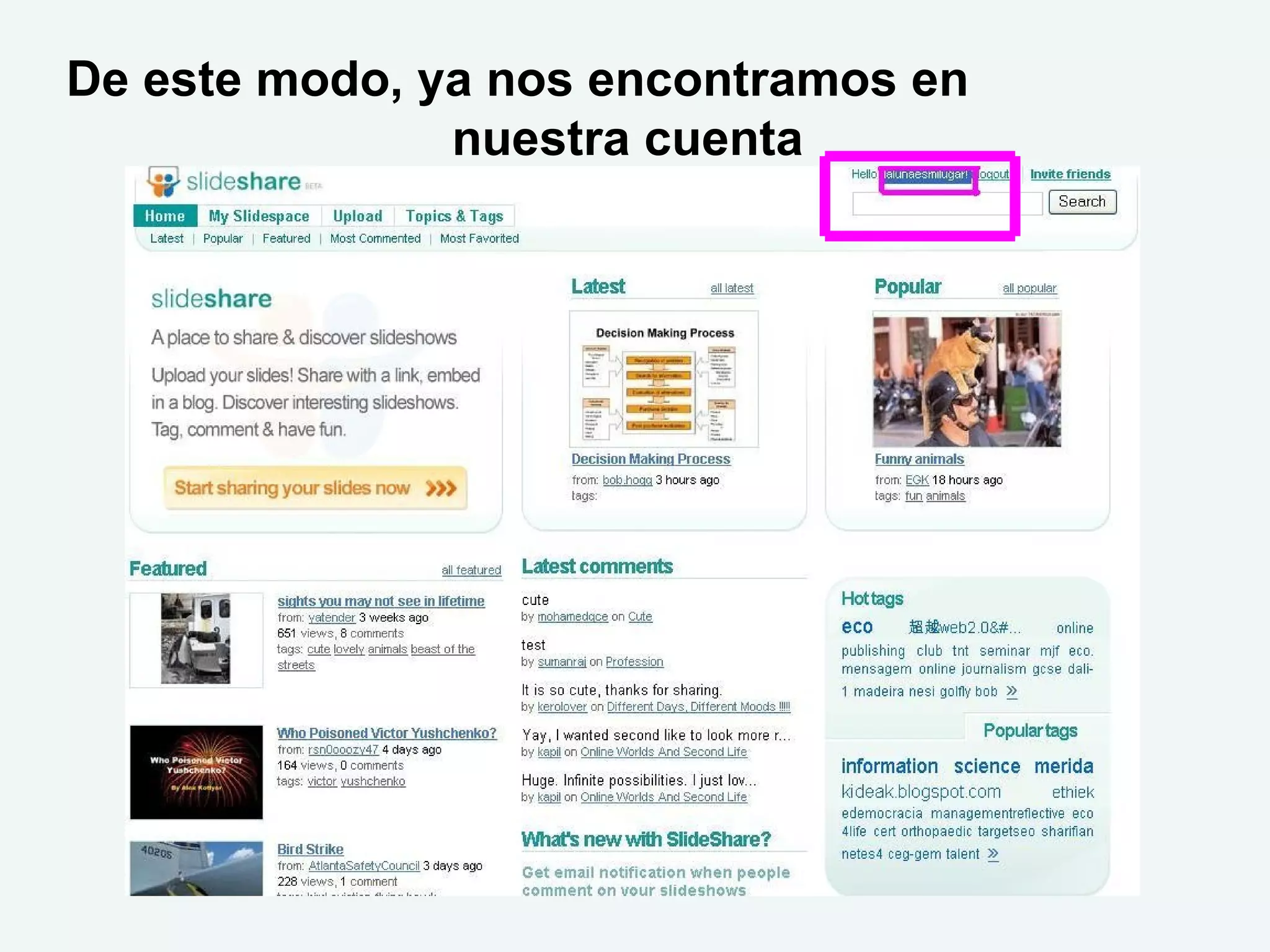Click the Popular tags heading tab

1030,731
